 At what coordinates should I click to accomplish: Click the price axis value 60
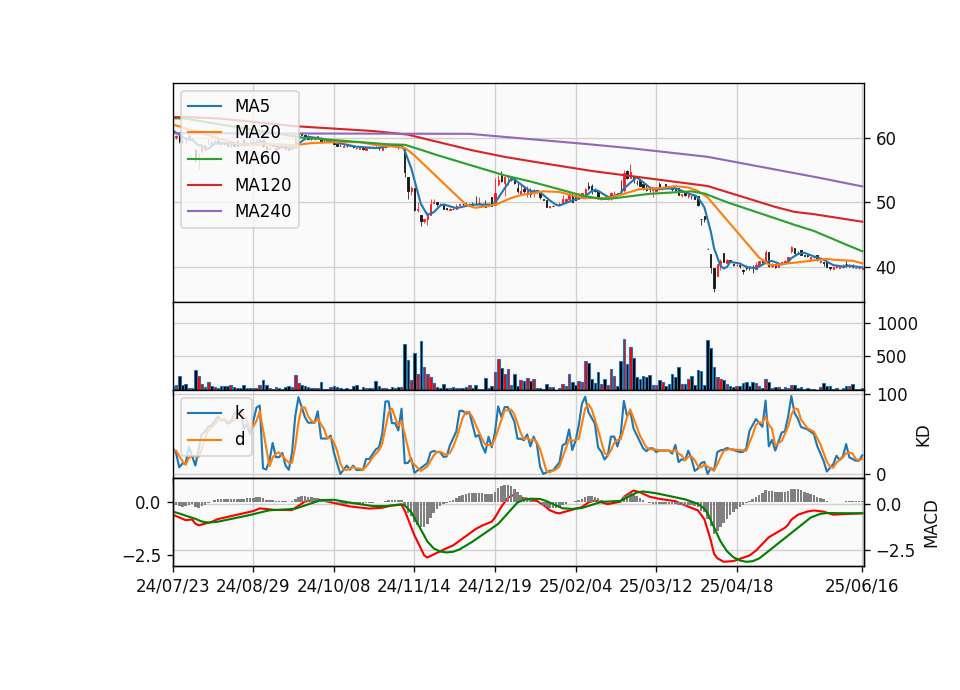(x=886, y=139)
